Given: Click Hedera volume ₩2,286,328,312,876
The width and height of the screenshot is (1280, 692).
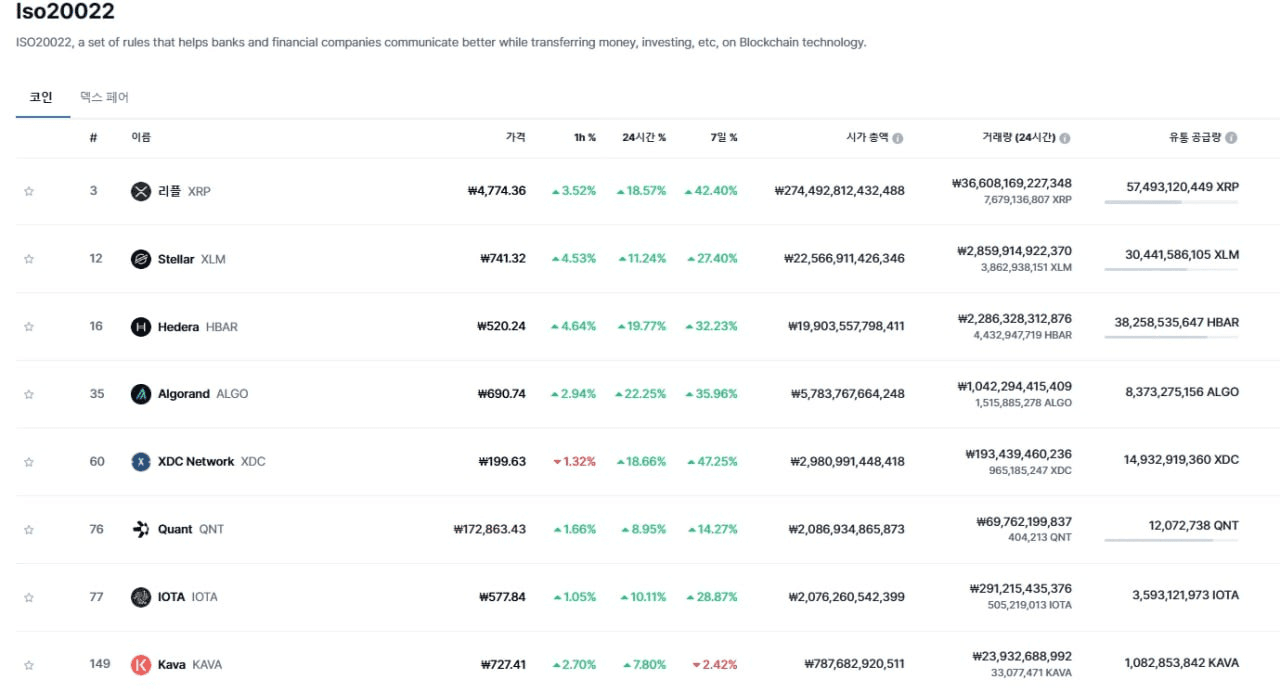Looking at the screenshot, I should click(x=1014, y=319).
